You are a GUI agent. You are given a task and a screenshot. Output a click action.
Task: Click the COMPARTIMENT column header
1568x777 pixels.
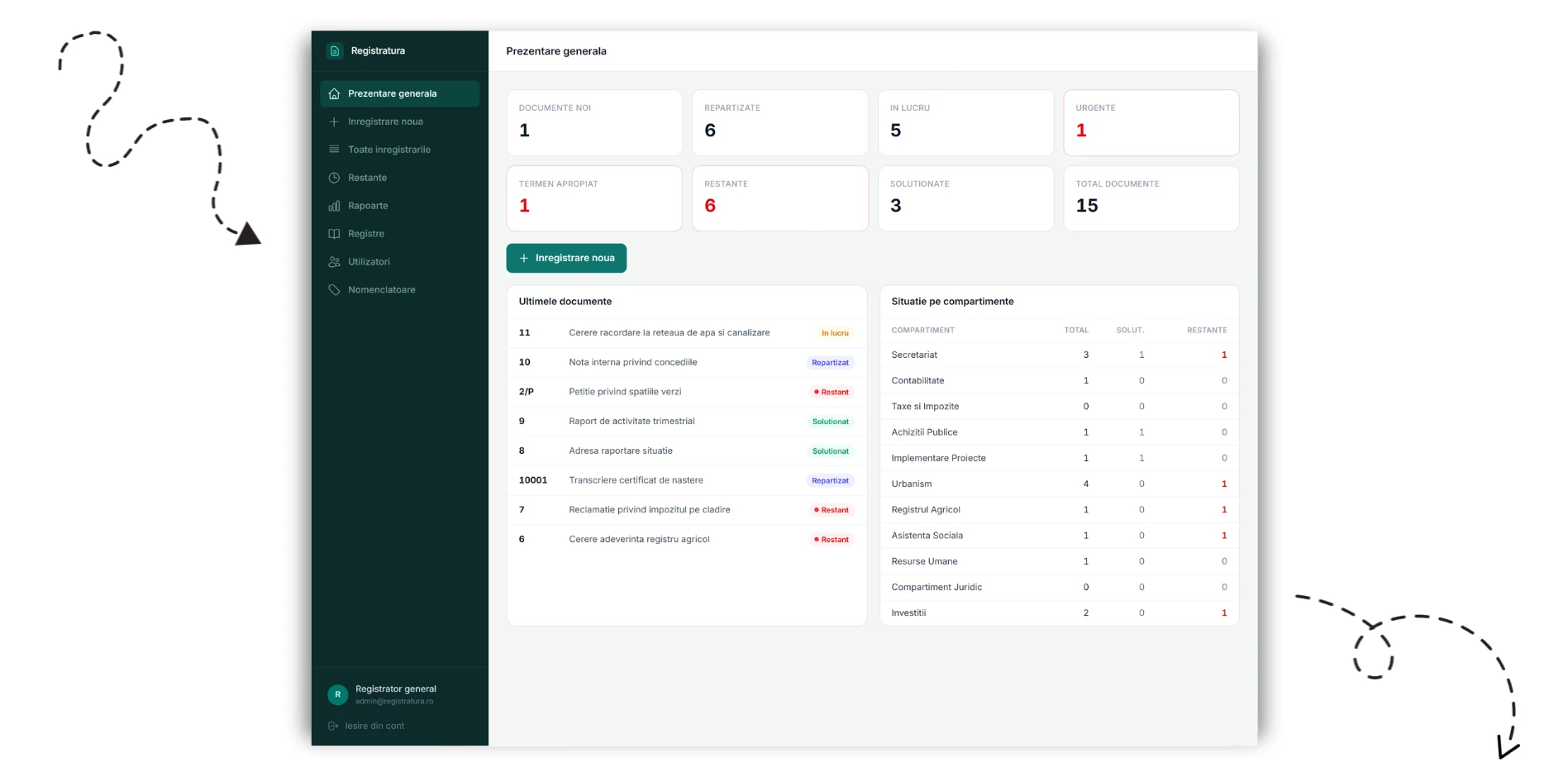pos(922,331)
